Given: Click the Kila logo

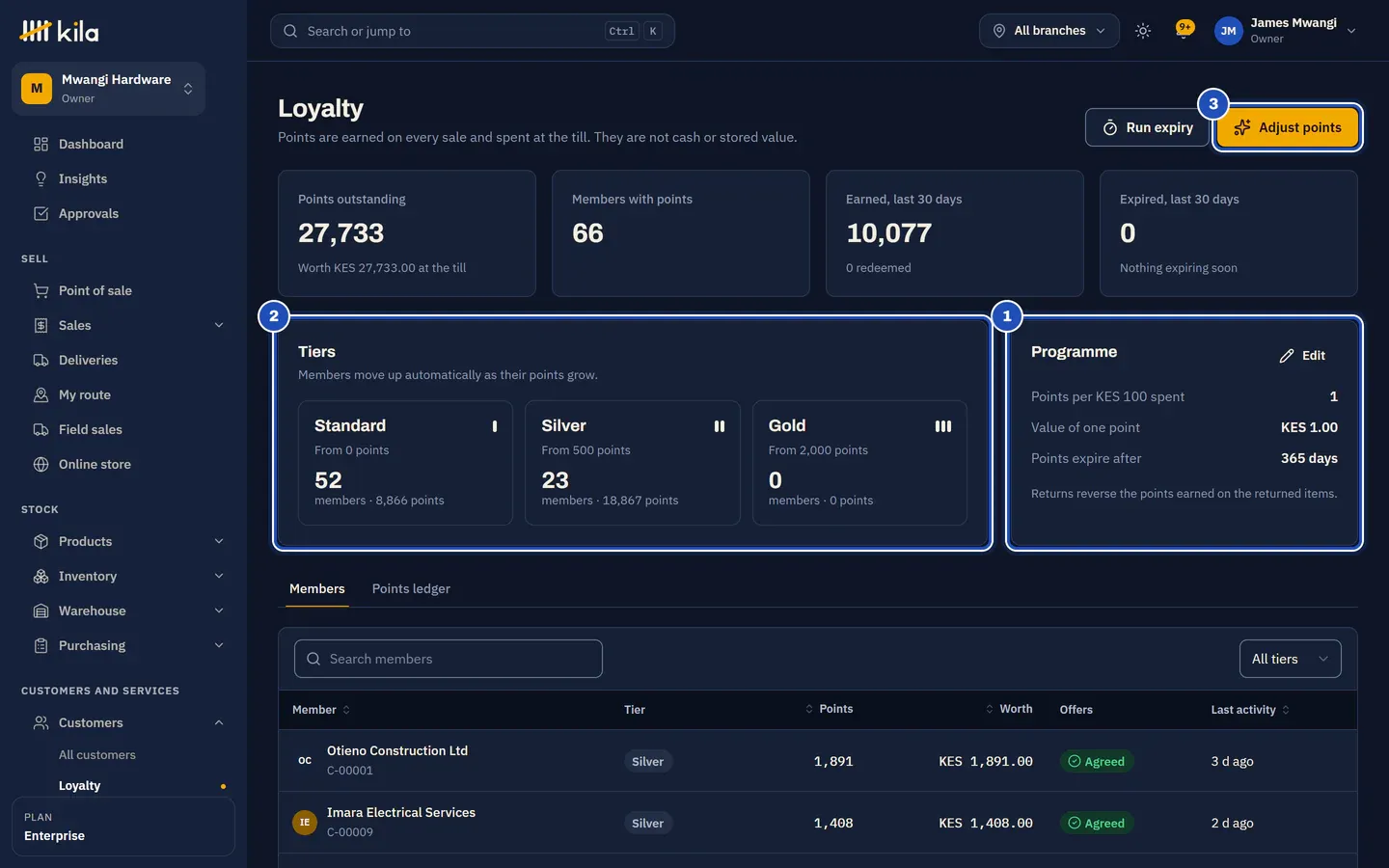Looking at the screenshot, I should coord(59,31).
